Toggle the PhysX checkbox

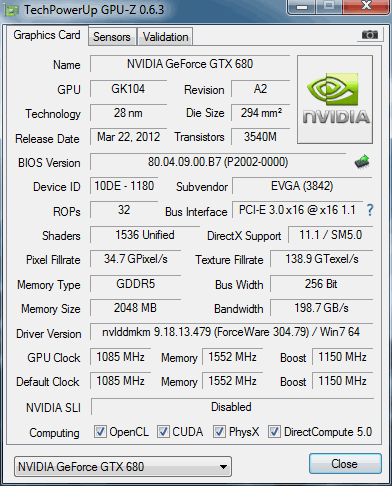(x=219, y=432)
